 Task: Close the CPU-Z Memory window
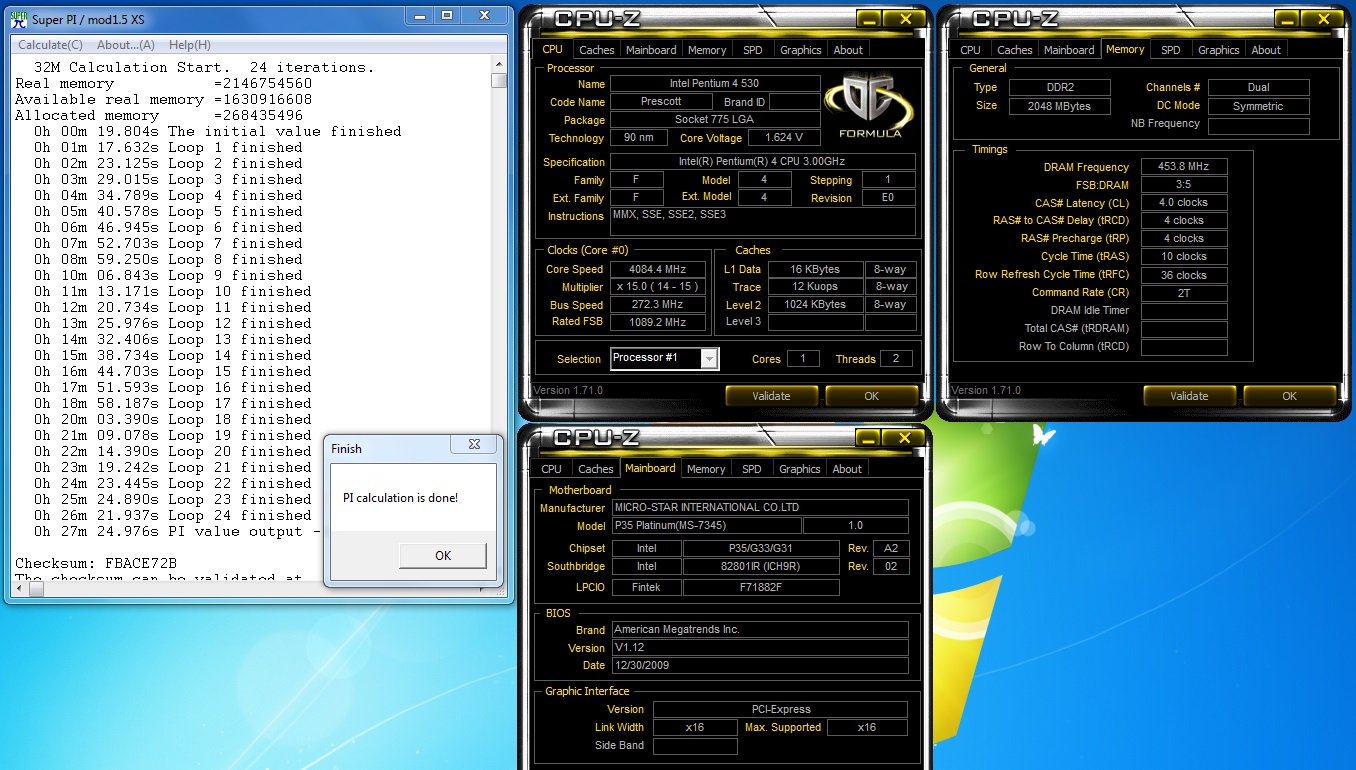pos(1324,19)
